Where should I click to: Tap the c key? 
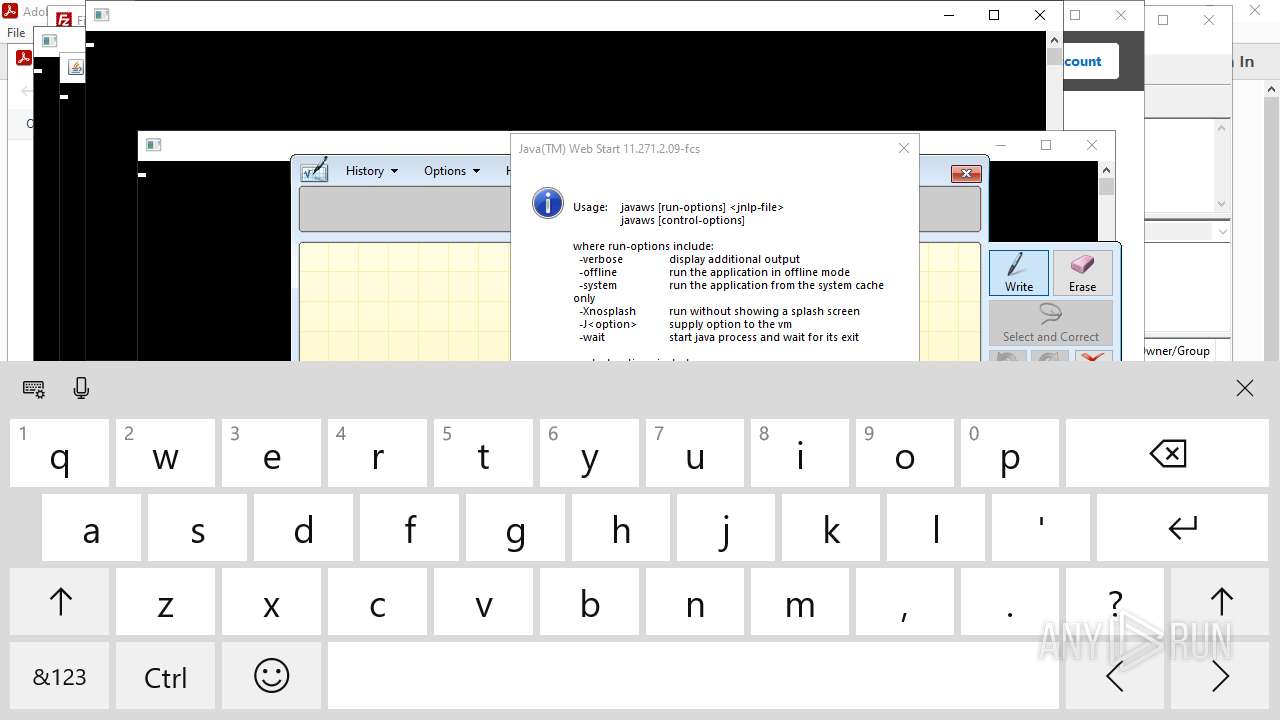pyautogui.click(x=377, y=602)
